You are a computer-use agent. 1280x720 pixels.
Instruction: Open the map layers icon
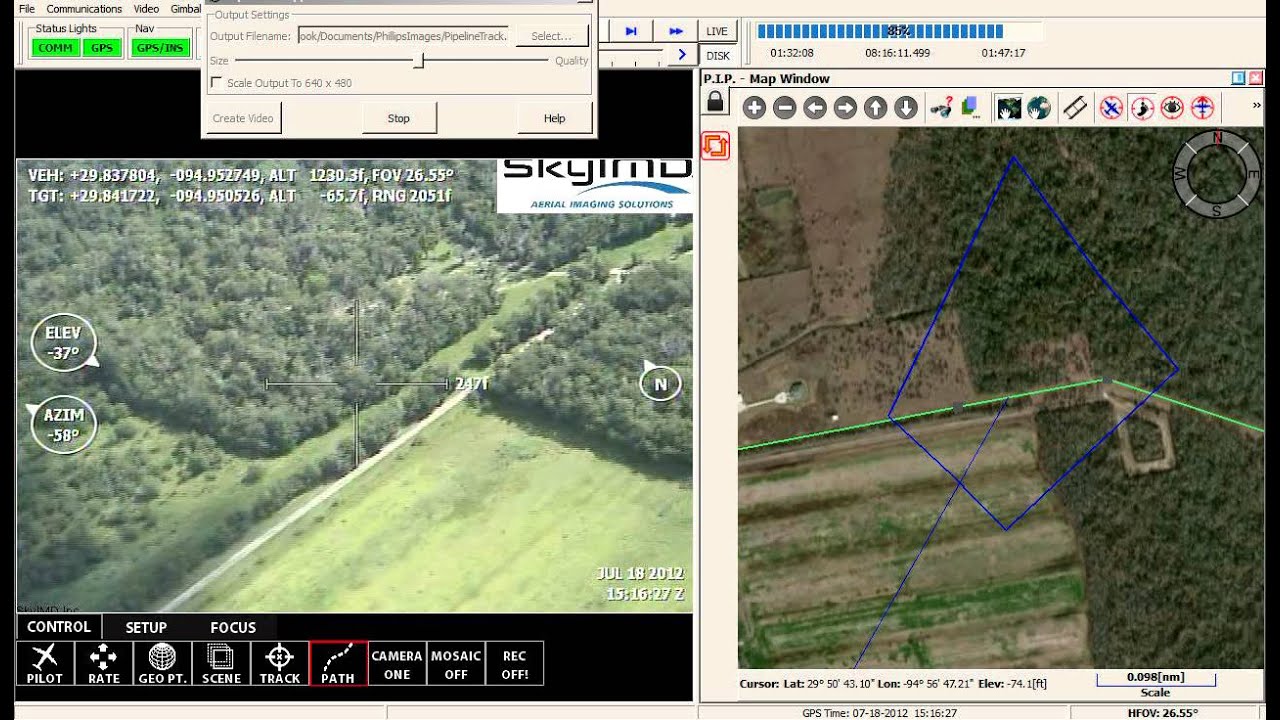point(969,108)
